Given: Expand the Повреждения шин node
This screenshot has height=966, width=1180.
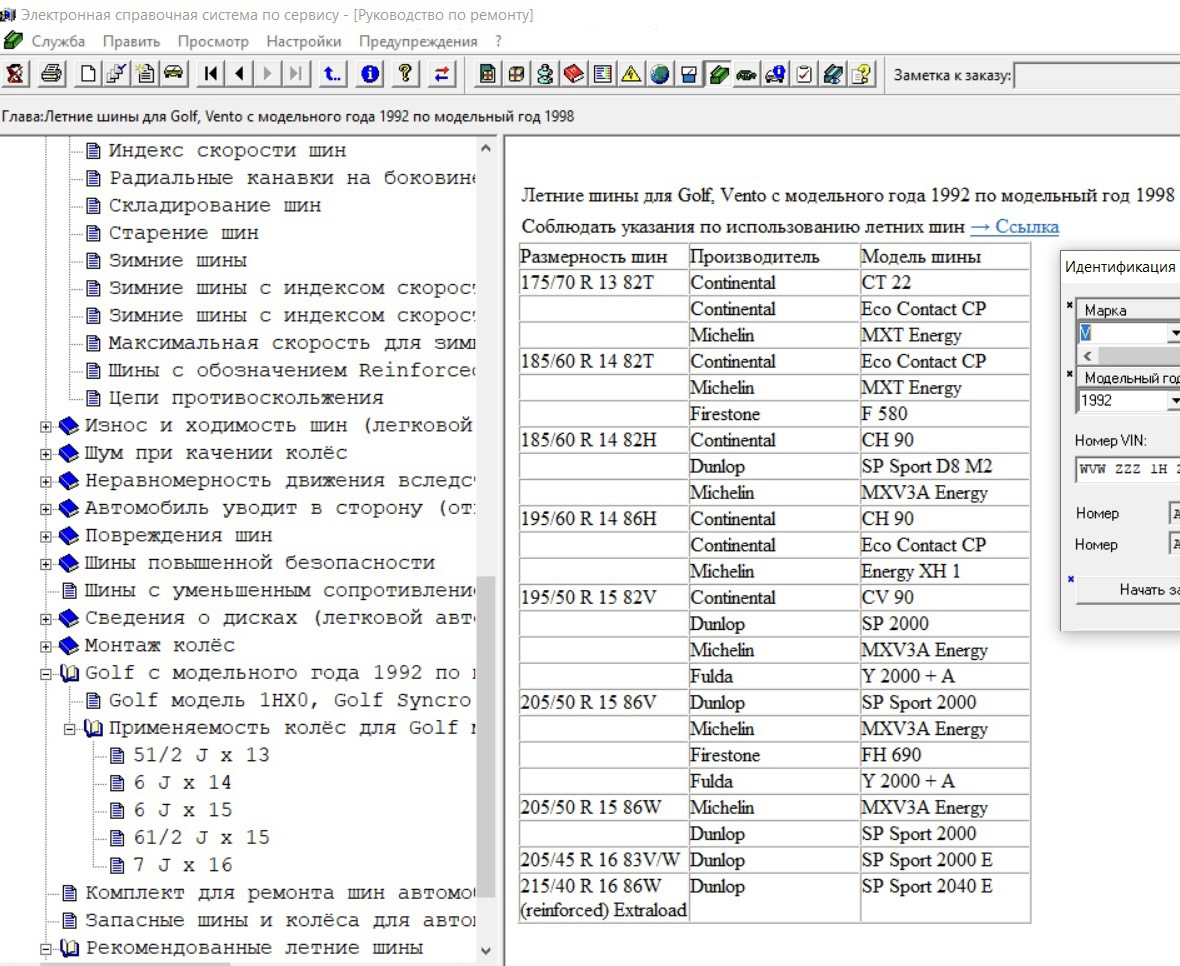Looking at the screenshot, I should coord(46,536).
